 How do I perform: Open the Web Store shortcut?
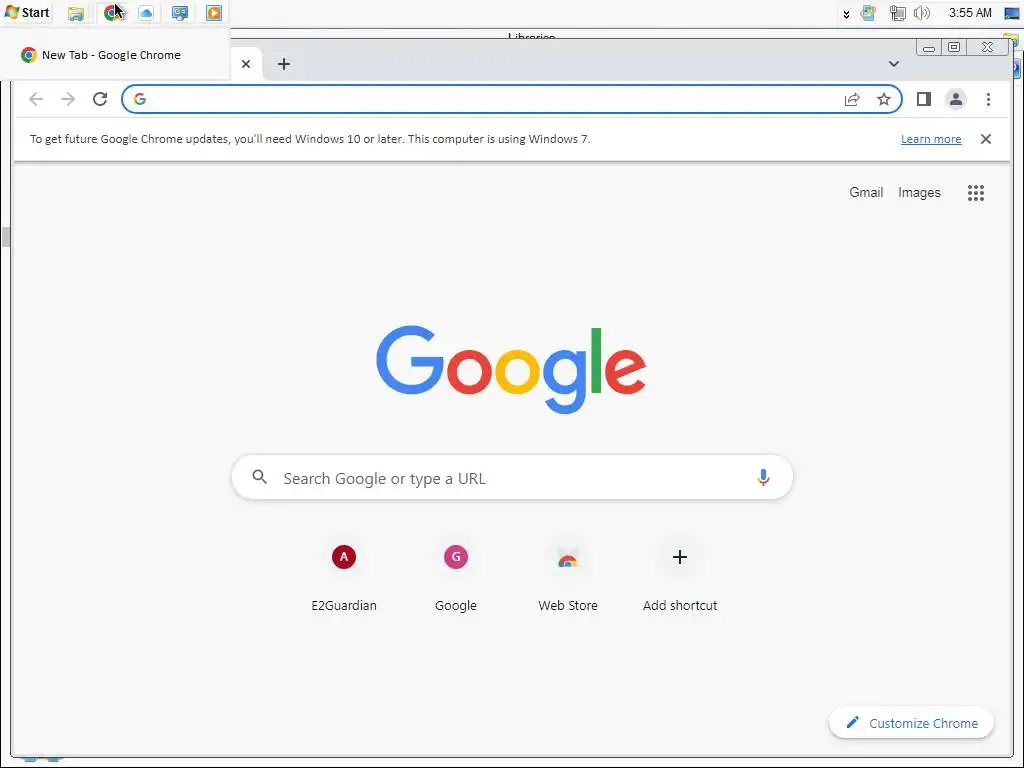(x=568, y=577)
